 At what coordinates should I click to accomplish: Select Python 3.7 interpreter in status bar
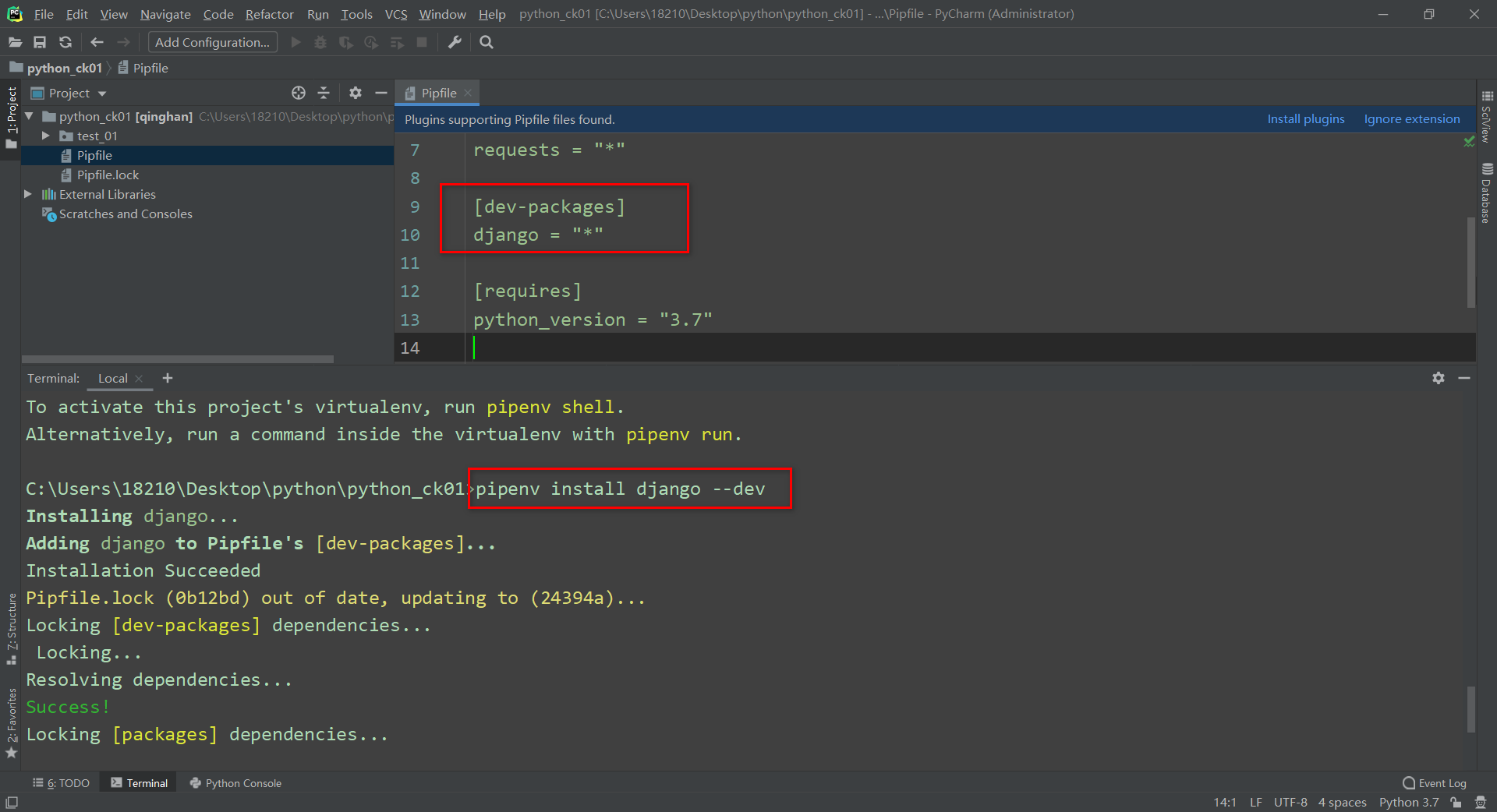(x=1409, y=803)
